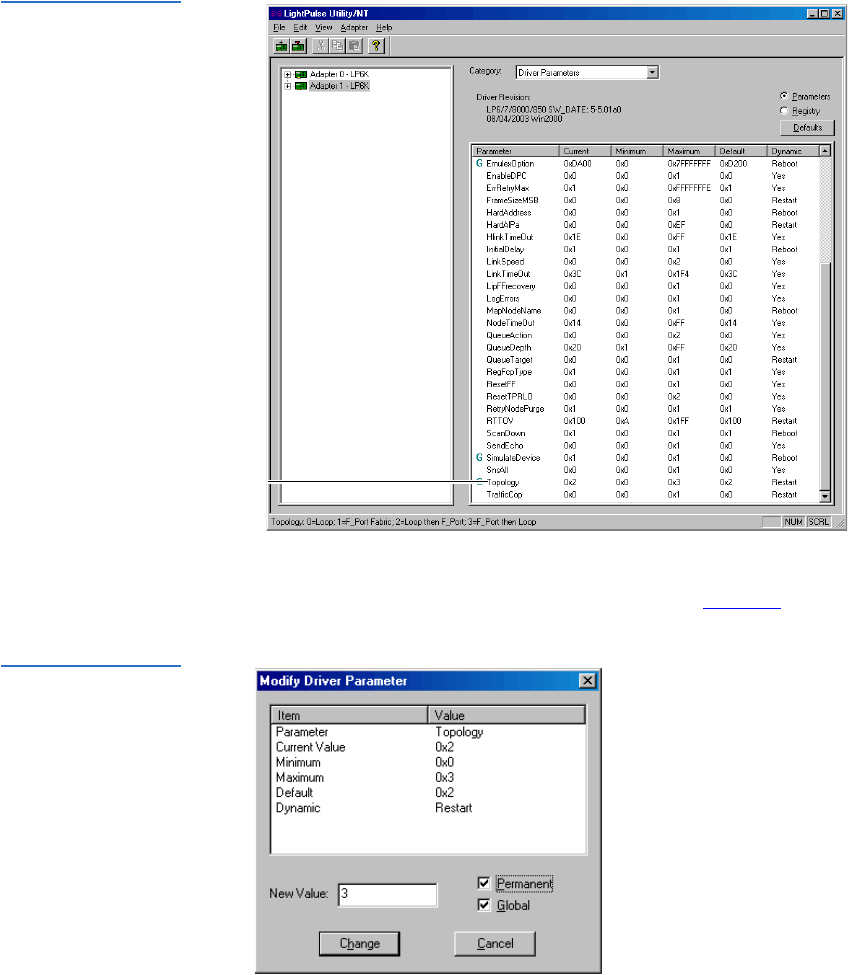Select the QueueDepth parameter row
The image size is (848, 975).
click(x=645, y=348)
